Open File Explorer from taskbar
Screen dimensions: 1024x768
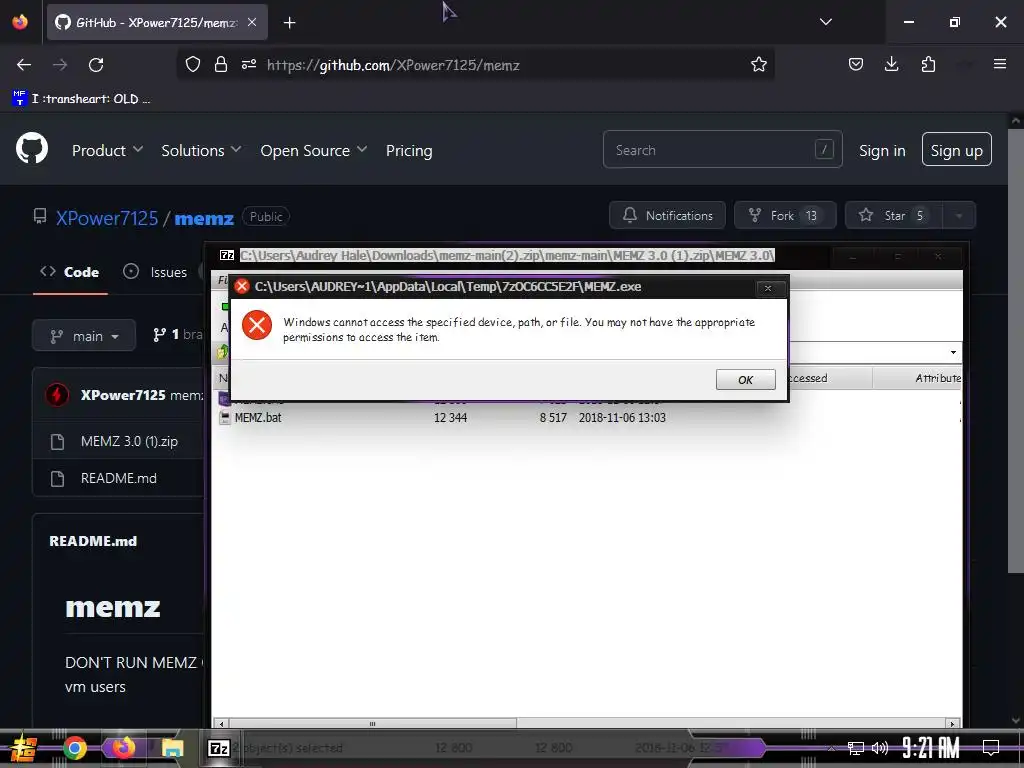pos(172,748)
